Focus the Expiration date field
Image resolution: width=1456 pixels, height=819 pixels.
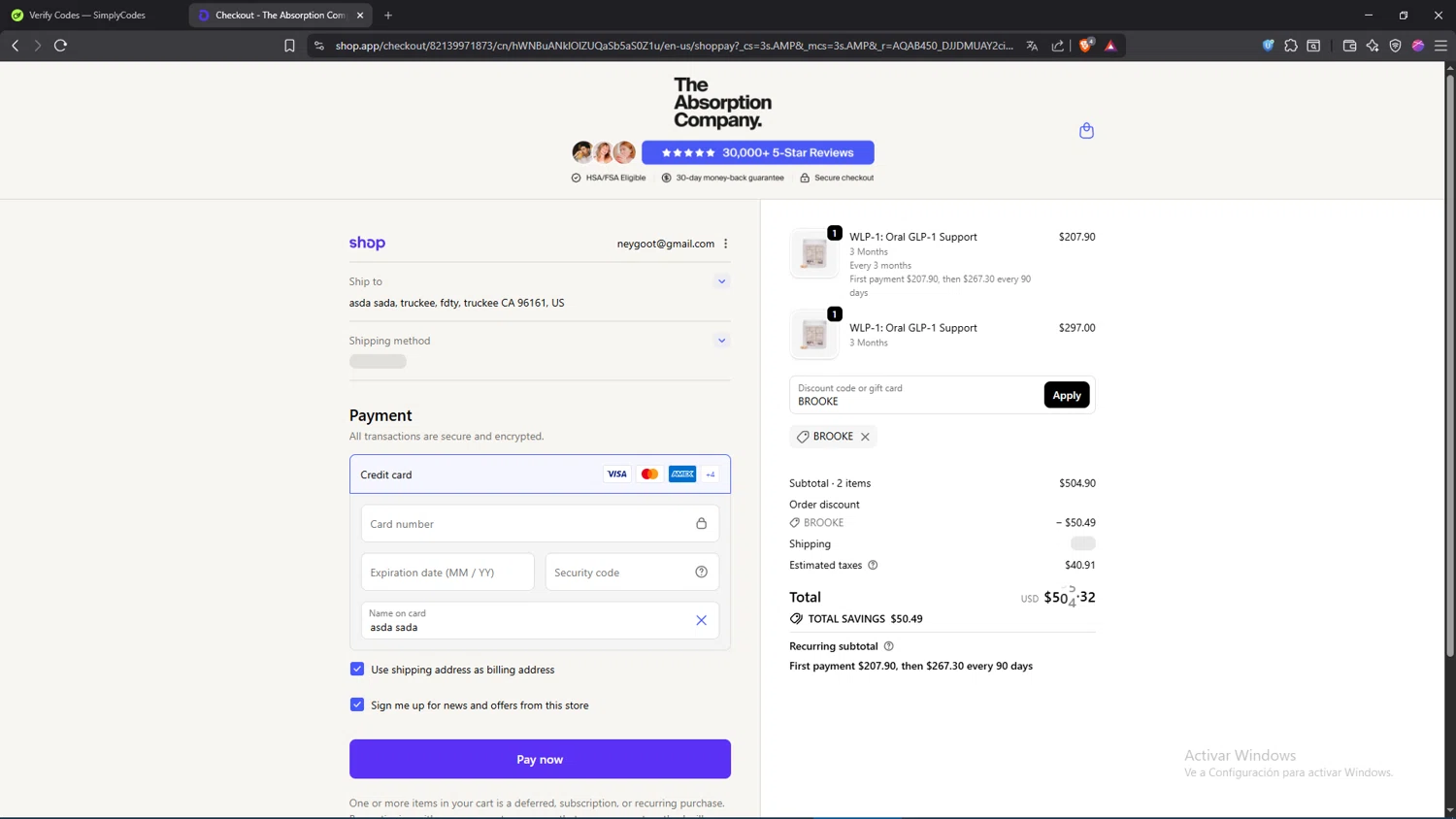(447, 573)
